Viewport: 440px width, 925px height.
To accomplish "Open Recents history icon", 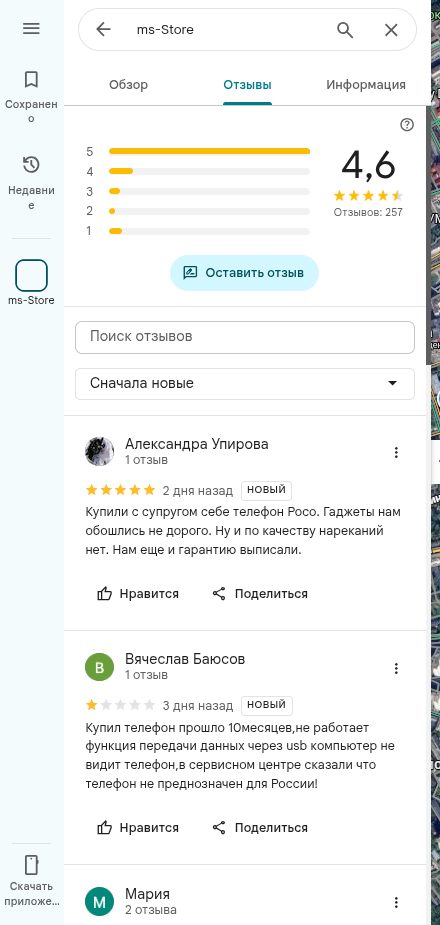I will 31,165.
